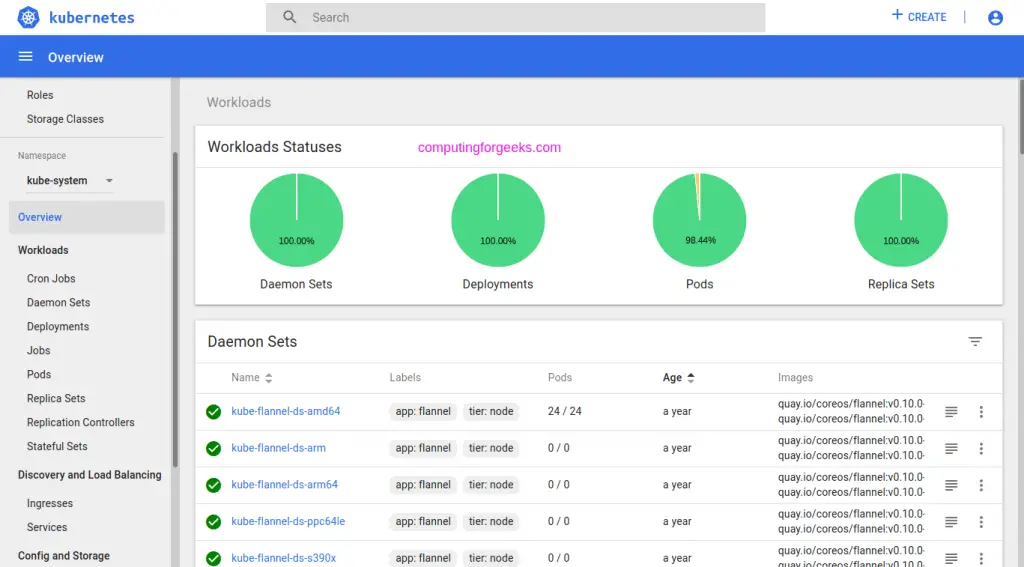This screenshot has width=1024, height=567.
Task: Open the kube-flannel-ds-s390x daemon set link
Action: (x=283, y=558)
